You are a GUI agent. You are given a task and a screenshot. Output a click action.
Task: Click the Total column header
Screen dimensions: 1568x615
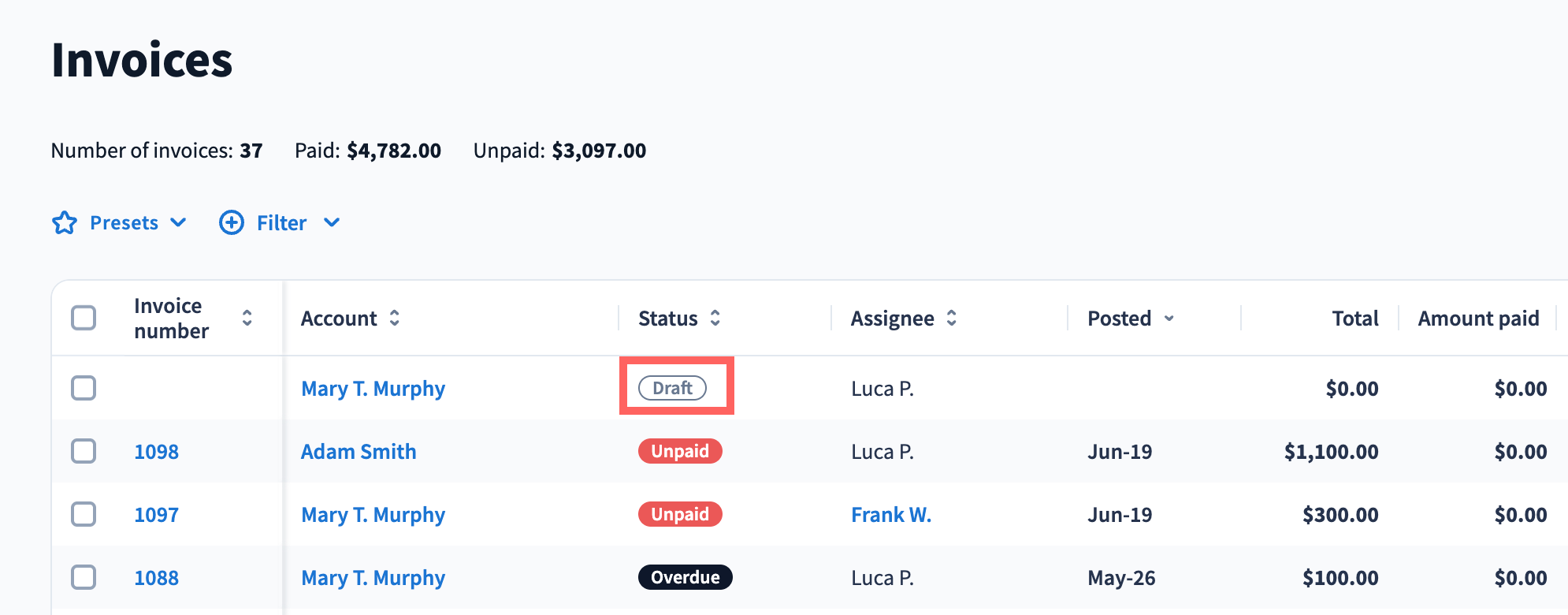coord(1355,319)
